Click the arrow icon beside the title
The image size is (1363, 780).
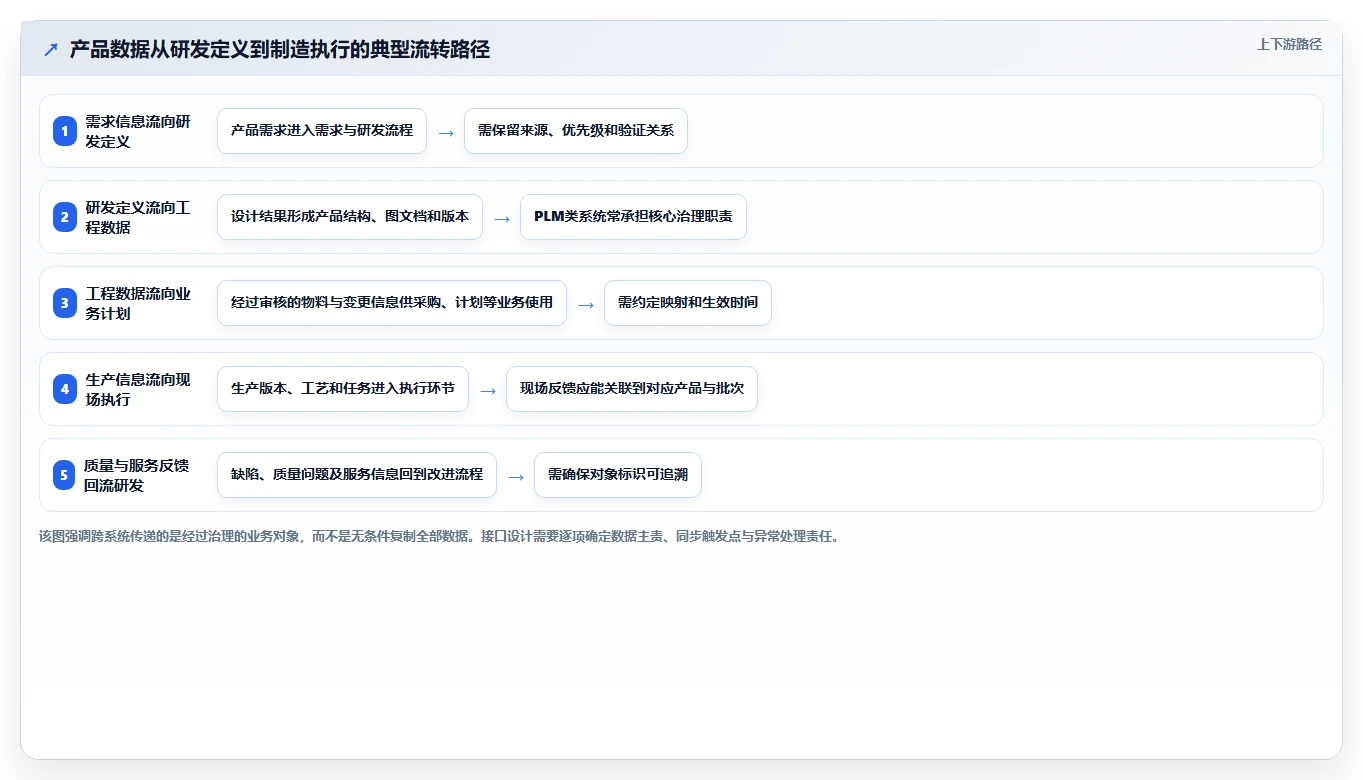pos(51,50)
